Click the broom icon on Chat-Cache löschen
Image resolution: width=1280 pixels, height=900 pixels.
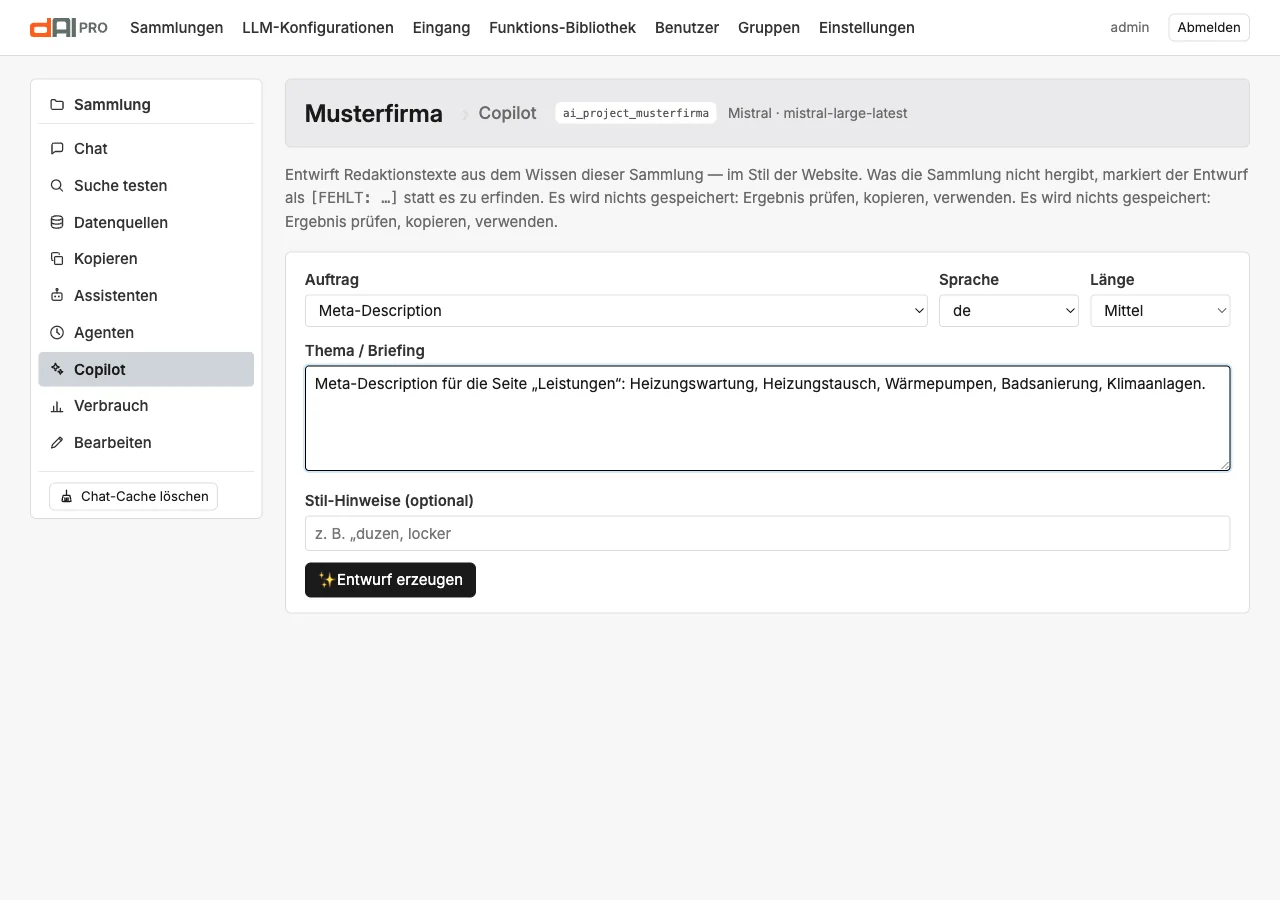(x=67, y=497)
